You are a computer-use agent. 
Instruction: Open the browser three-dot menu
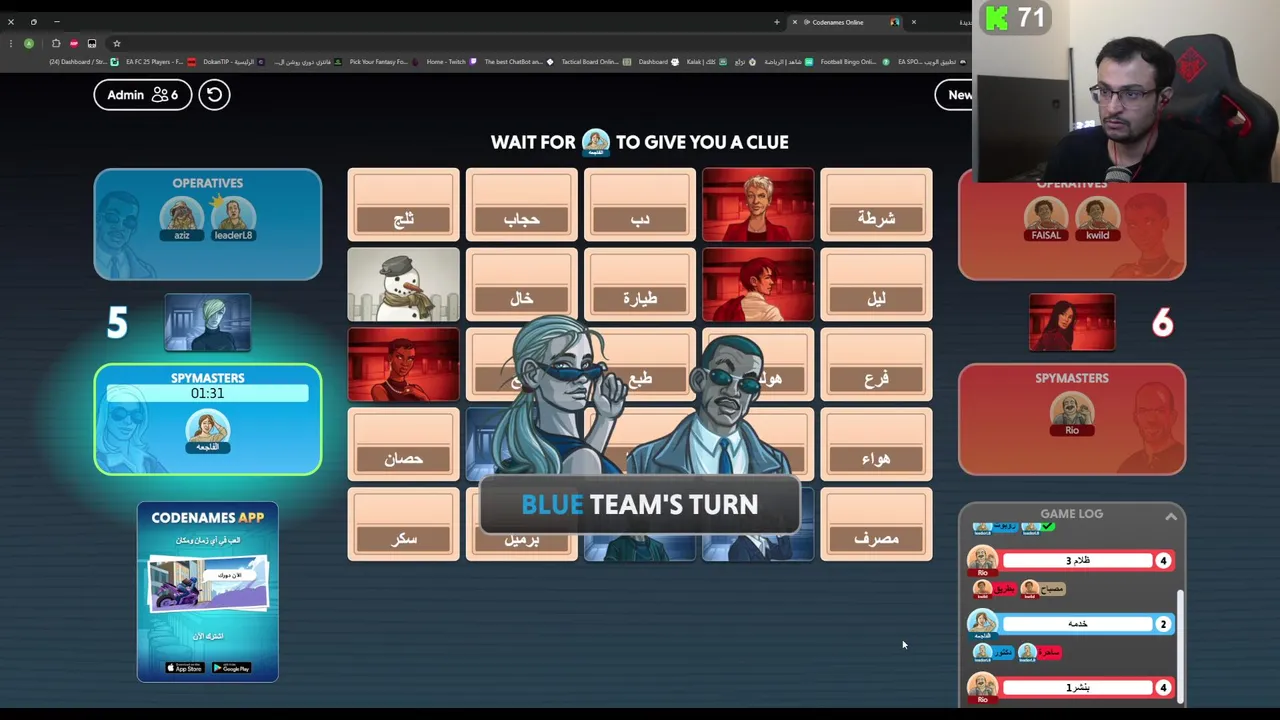(10, 43)
